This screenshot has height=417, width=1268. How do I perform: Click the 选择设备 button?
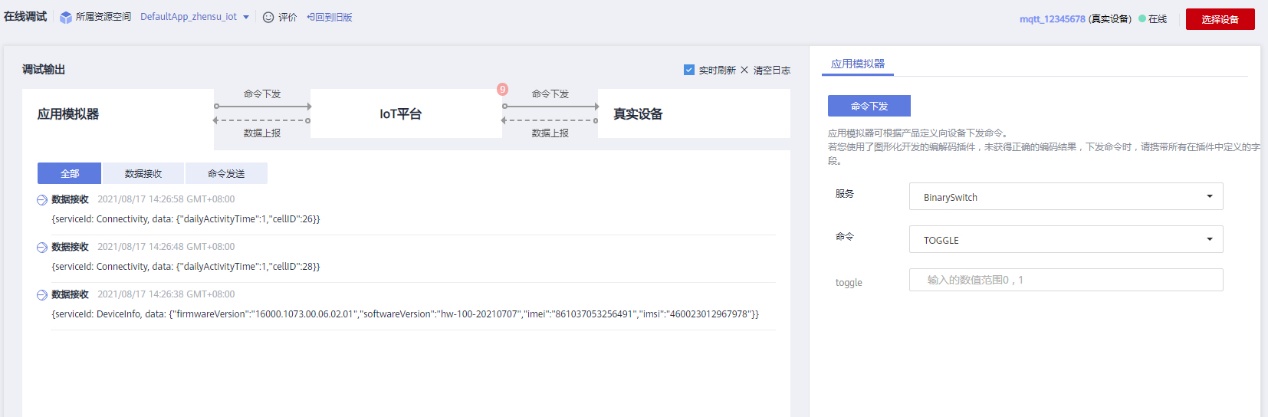coord(1219,19)
